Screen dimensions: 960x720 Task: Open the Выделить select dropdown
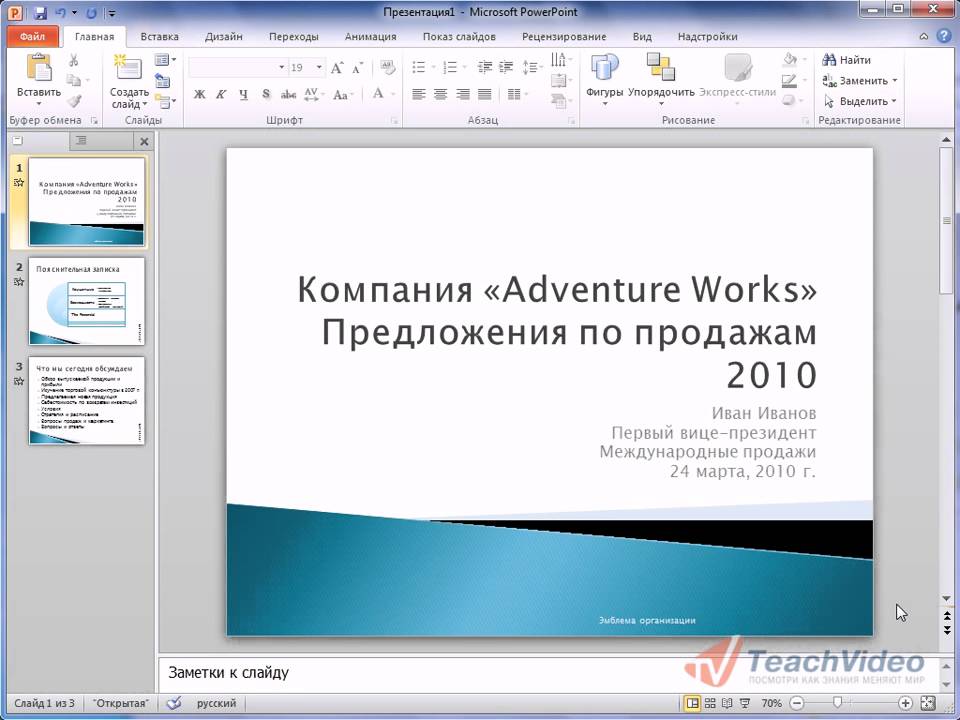click(860, 101)
